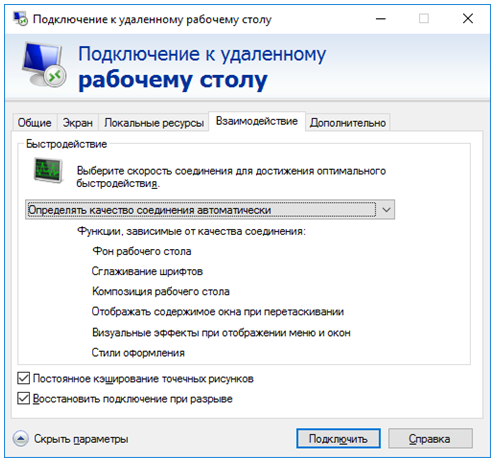This screenshot has width=495, height=461.
Task: Switch to the Дополнительно tab
Action: pos(348,123)
